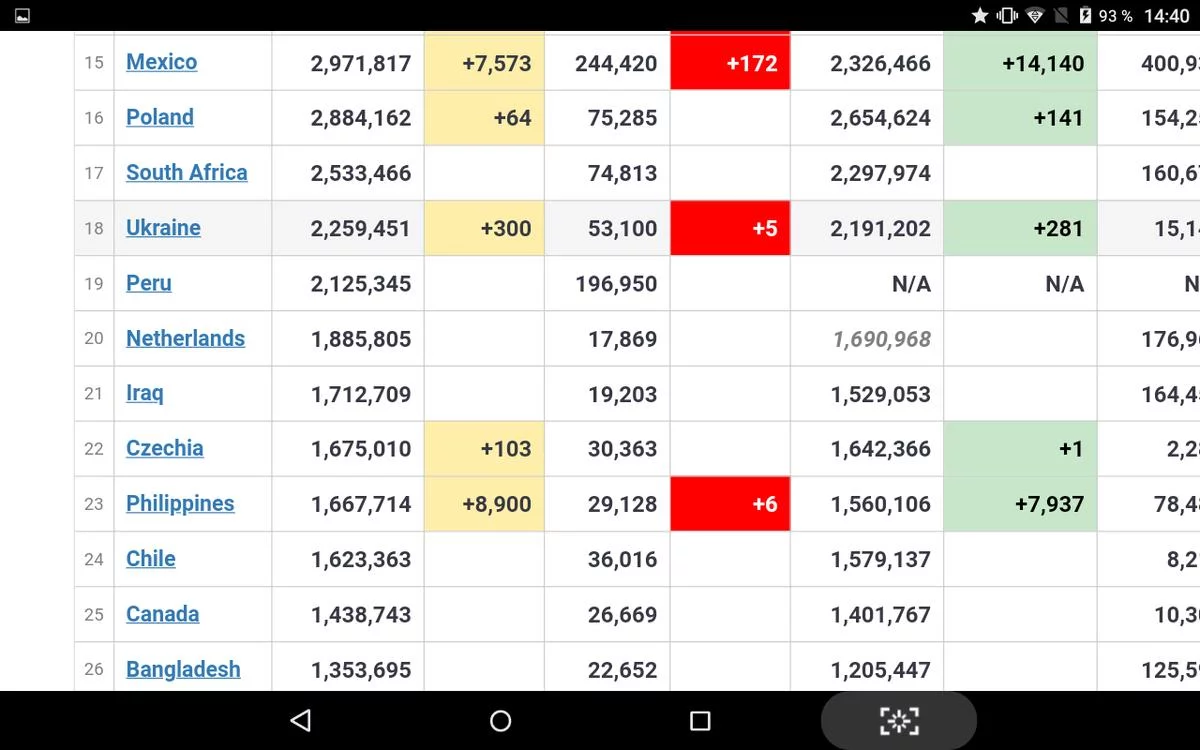The height and width of the screenshot is (750, 1200).
Task: Open the Canada country link
Action: coord(162,614)
